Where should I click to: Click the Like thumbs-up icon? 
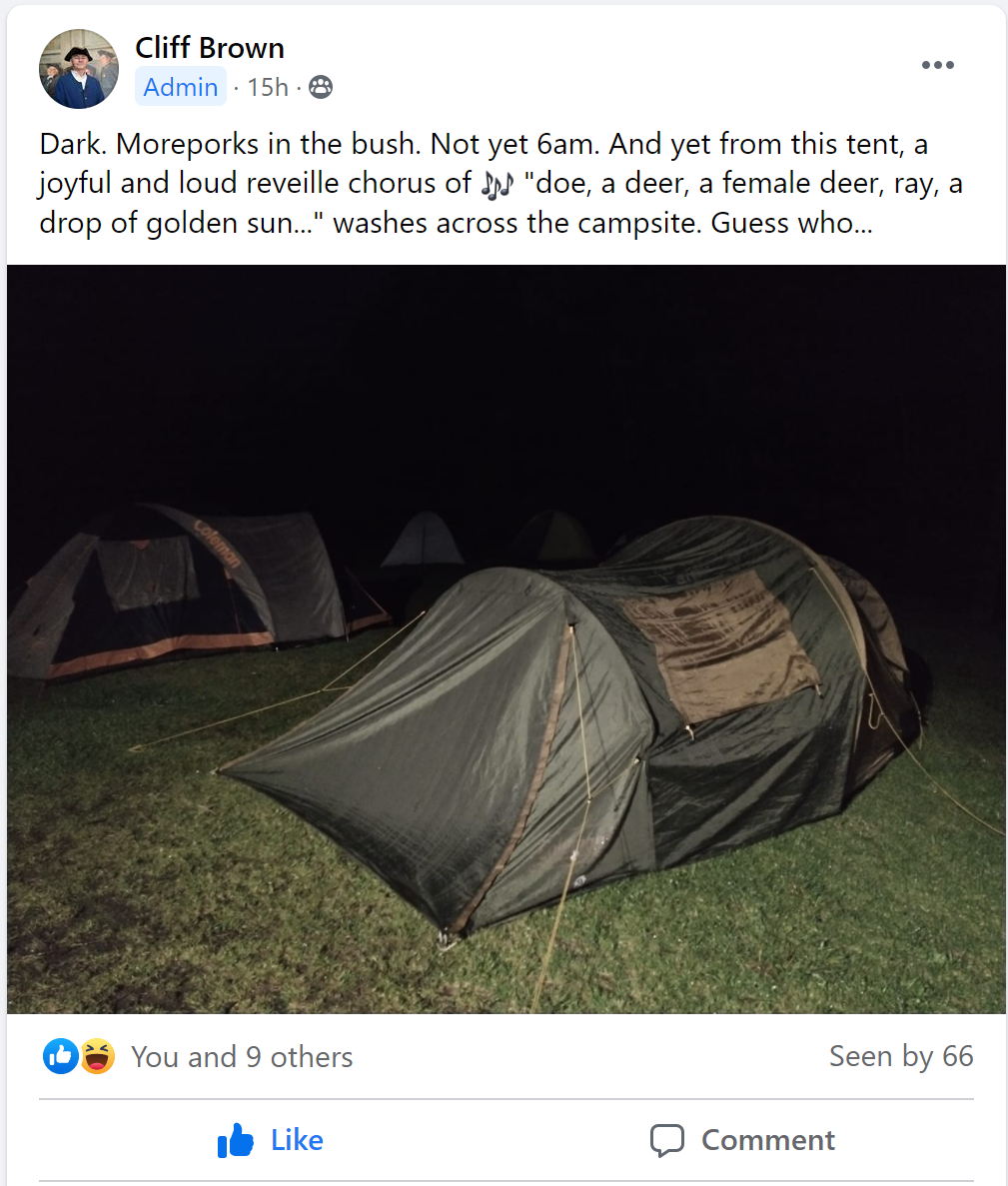(x=235, y=1140)
